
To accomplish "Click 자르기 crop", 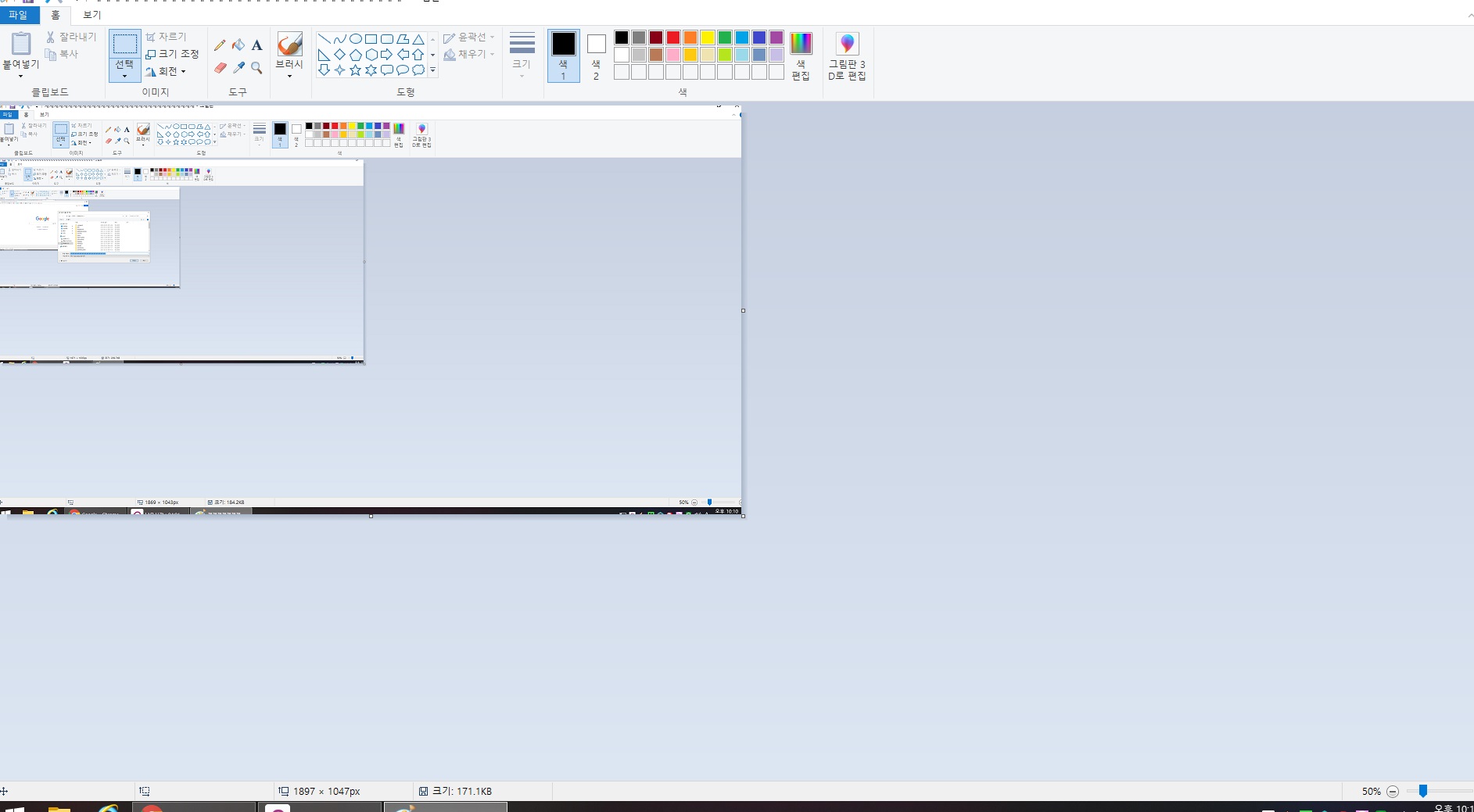I will (x=166, y=37).
